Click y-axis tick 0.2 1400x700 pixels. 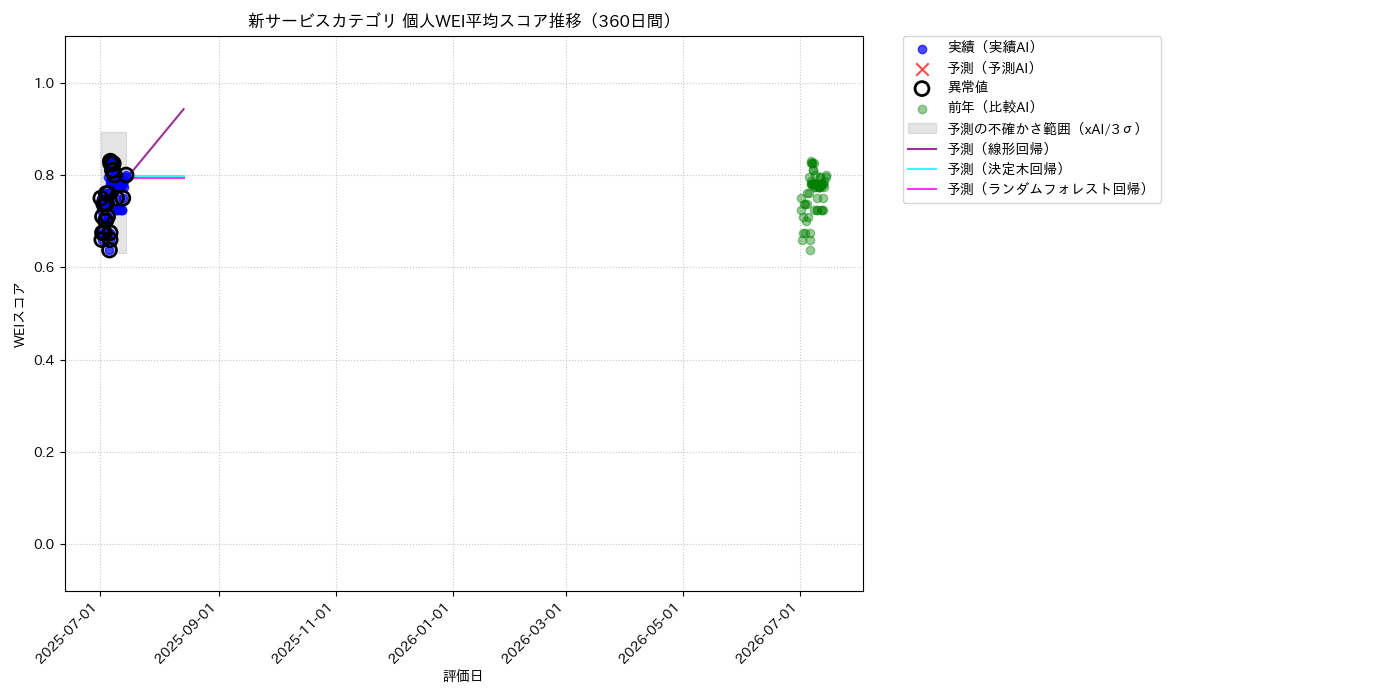tap(46, 452)
